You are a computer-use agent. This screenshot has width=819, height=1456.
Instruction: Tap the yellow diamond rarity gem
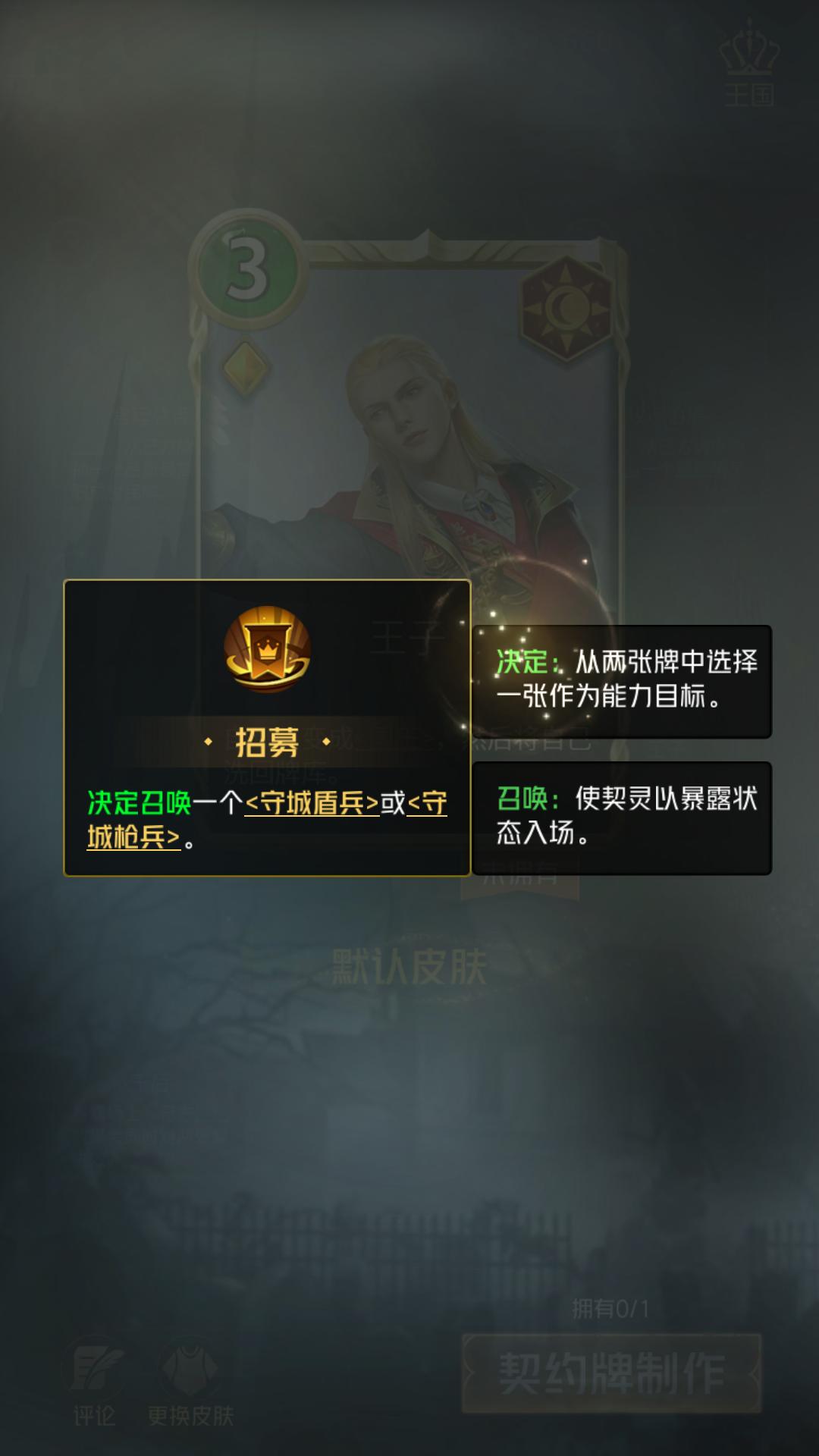(245, 368)
